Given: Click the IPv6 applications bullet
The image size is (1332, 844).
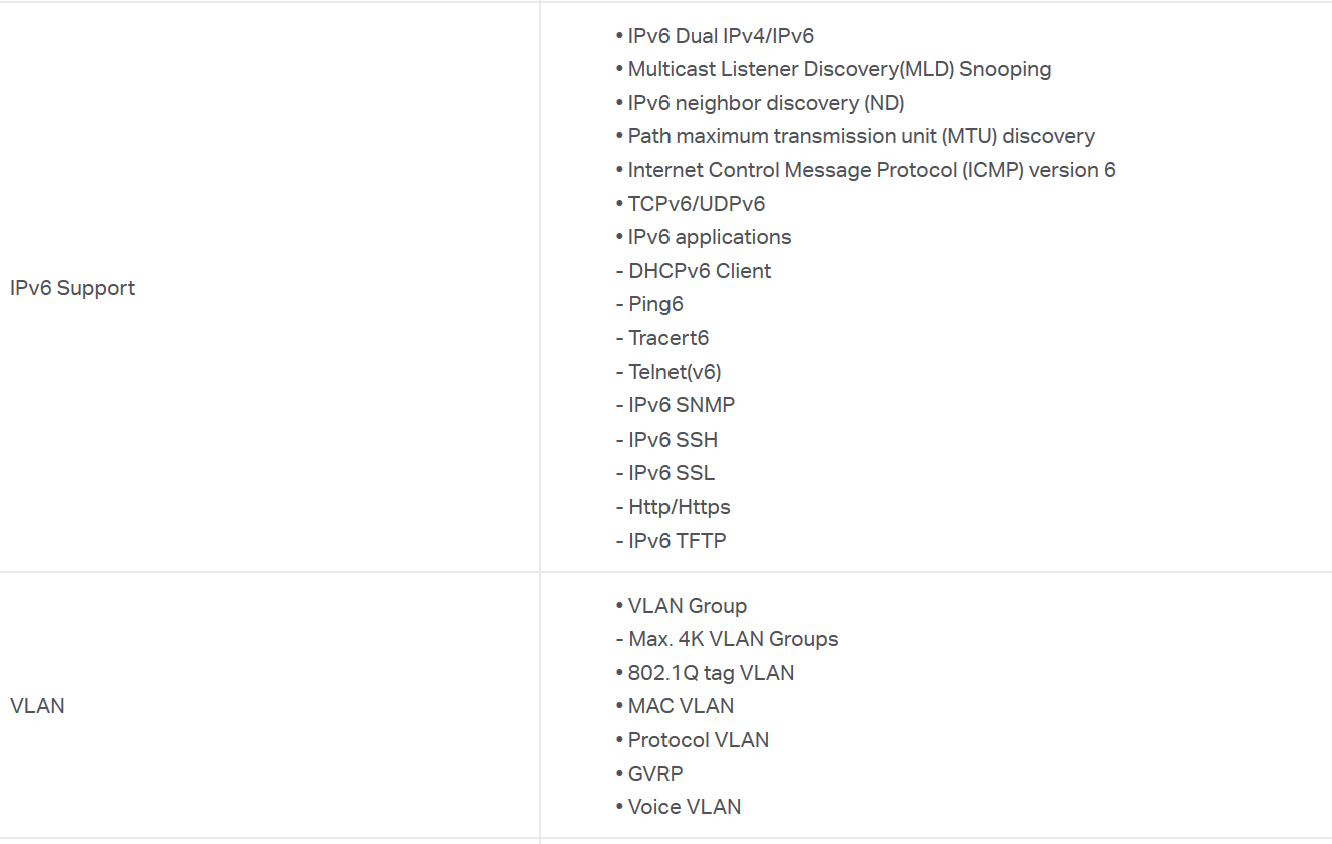Looking at the screenshot, I should tap(703, 237).
